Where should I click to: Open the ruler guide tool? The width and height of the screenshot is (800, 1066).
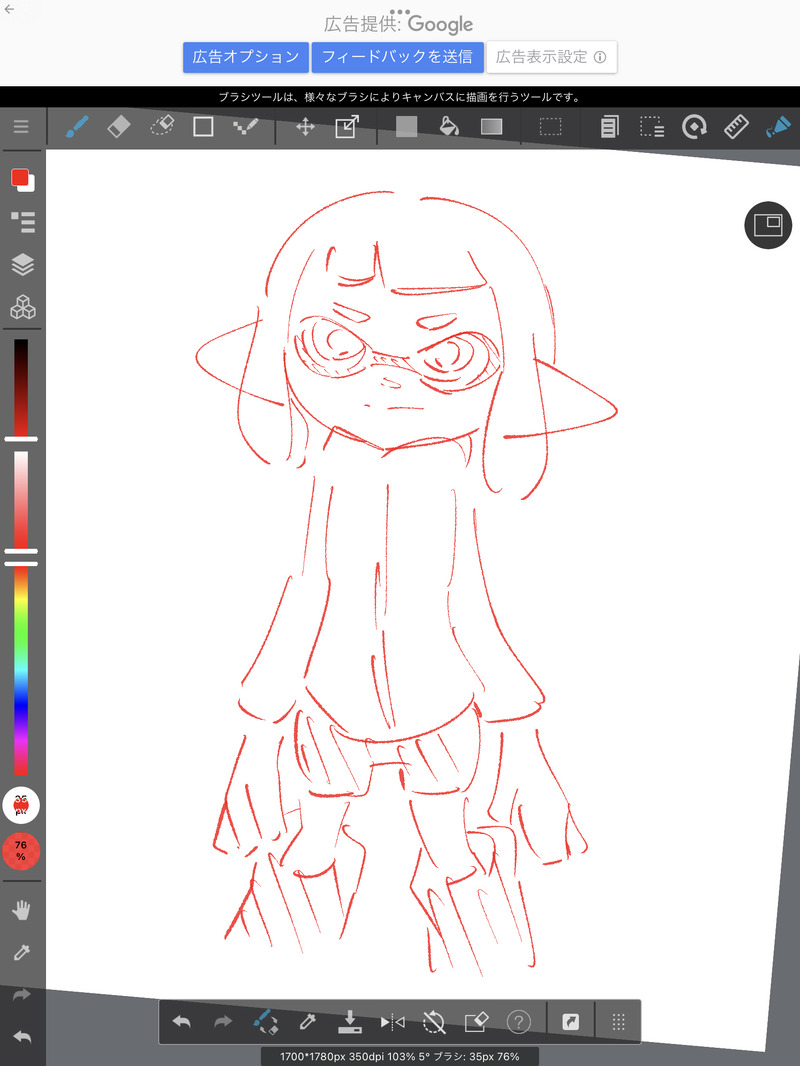736,126
